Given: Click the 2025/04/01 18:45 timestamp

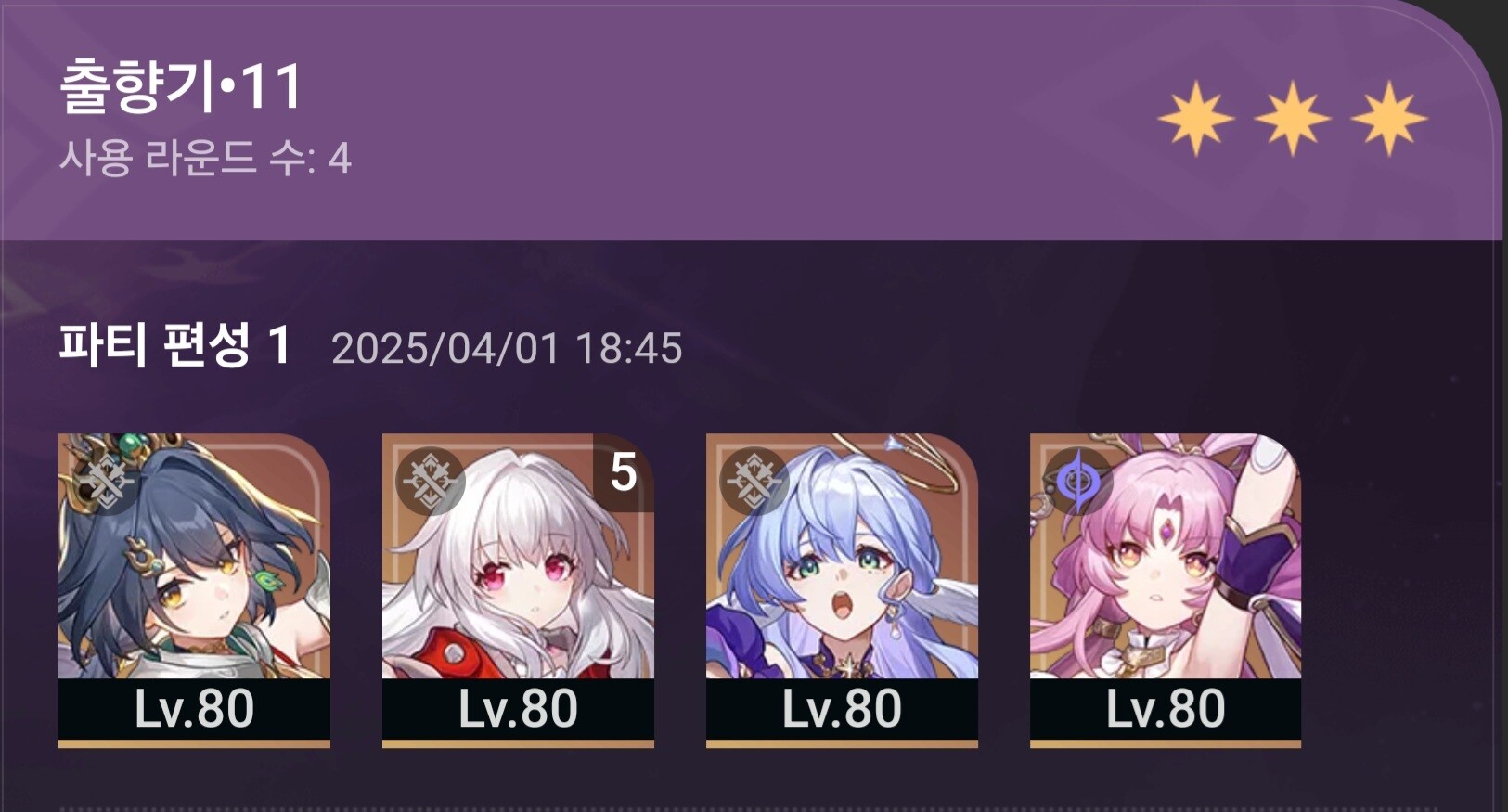Looking at the screenshot, I should tap(507, 349).
